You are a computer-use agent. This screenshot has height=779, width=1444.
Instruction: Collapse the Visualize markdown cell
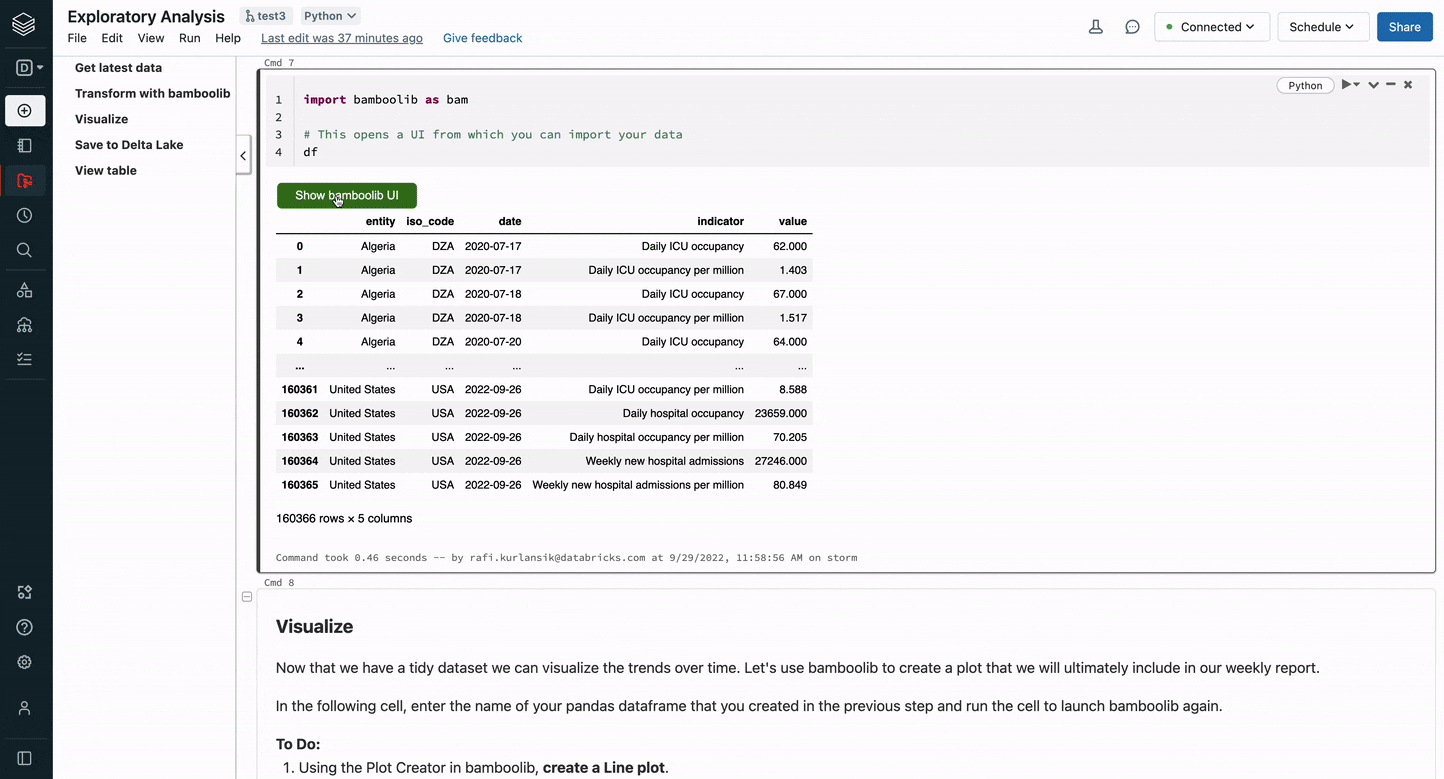247,597
